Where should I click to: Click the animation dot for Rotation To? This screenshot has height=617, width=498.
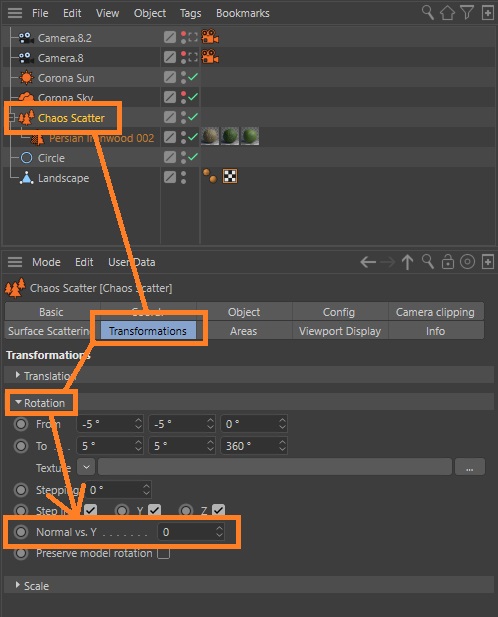tap(21, 446)
